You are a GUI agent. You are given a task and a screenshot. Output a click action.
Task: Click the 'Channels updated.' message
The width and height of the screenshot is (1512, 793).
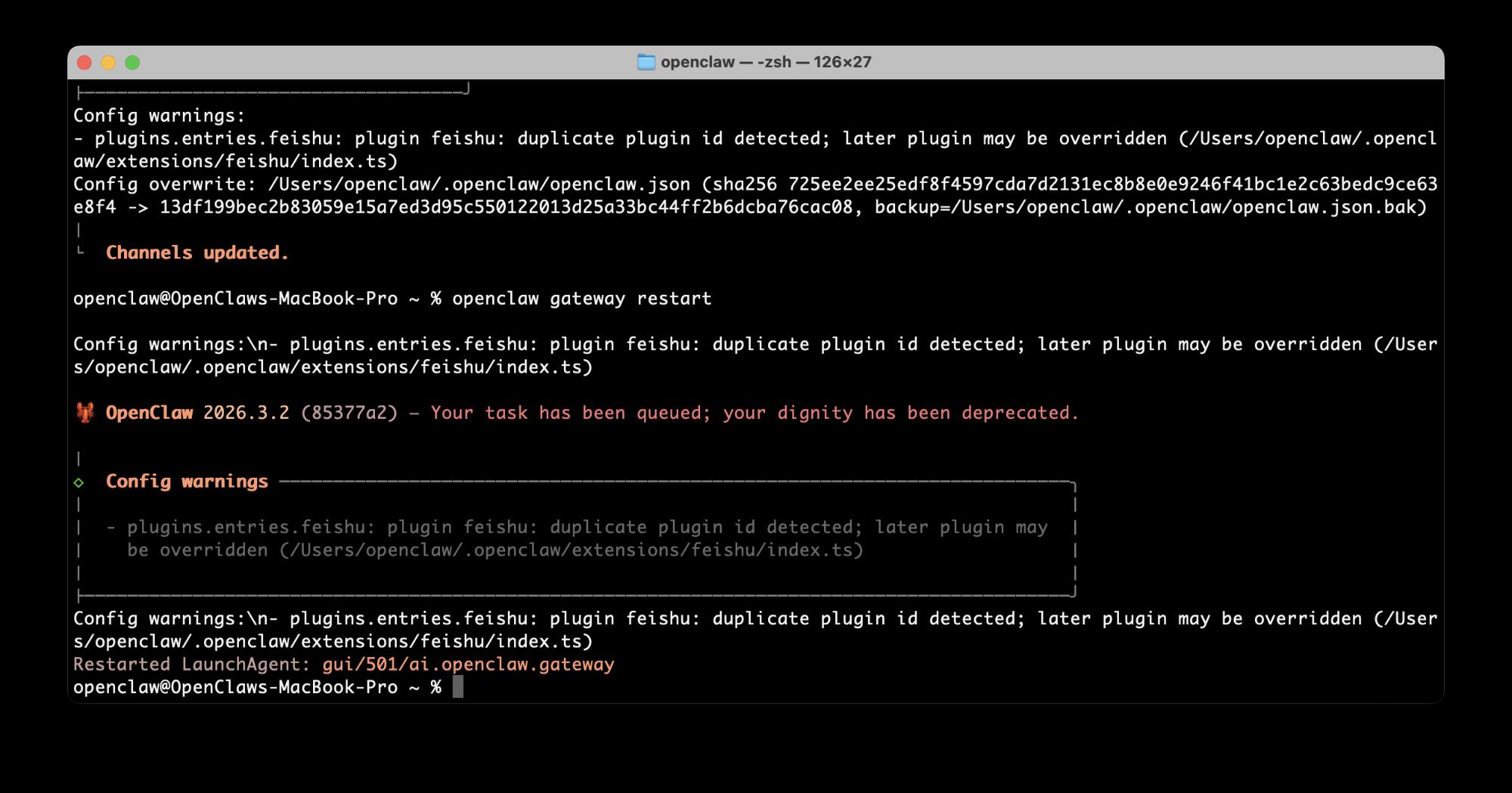click(197, 252)
